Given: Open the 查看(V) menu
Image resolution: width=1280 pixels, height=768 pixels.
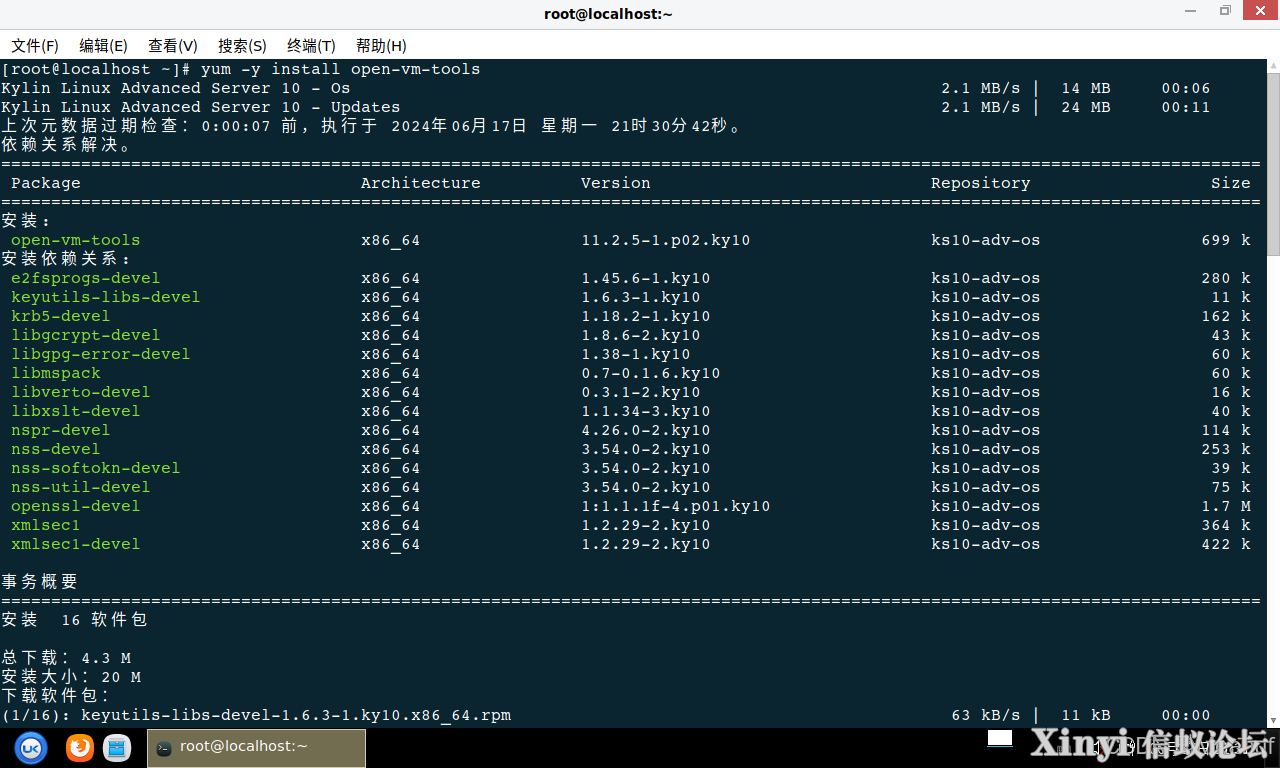Looking at the screenshot, I should tap(172, 46).
